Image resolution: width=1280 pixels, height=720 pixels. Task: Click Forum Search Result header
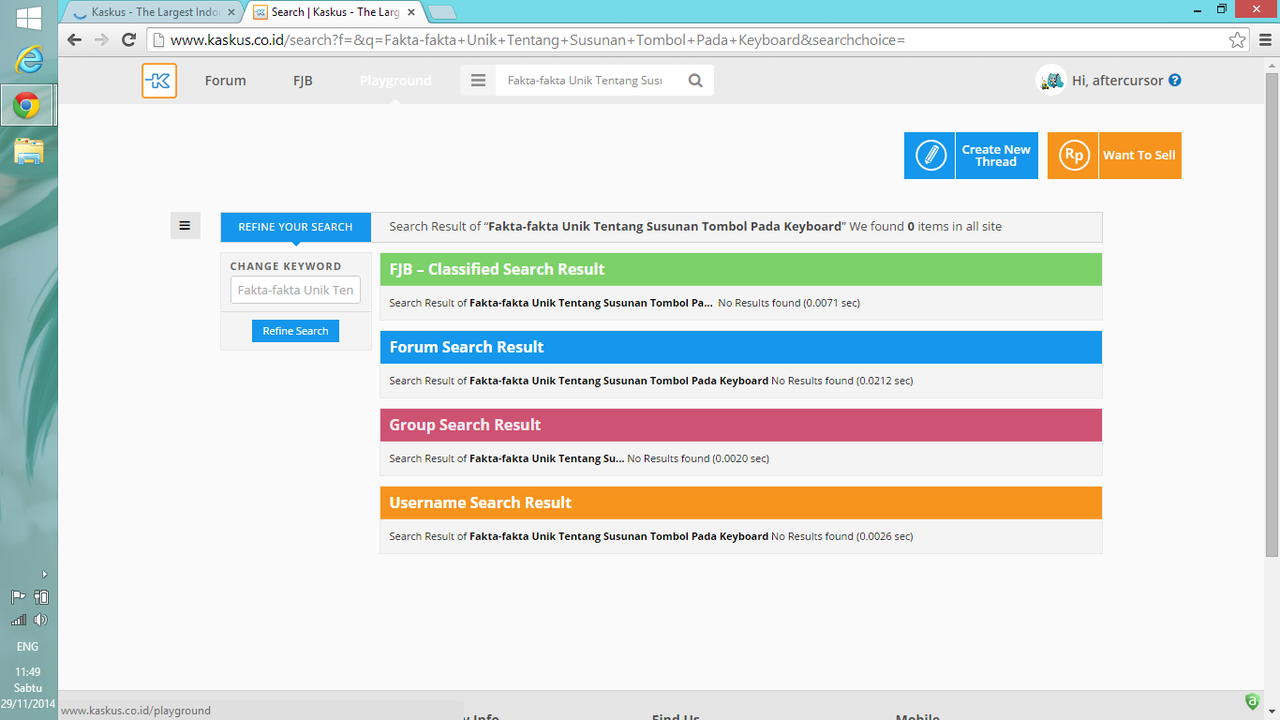coord(741,347)
